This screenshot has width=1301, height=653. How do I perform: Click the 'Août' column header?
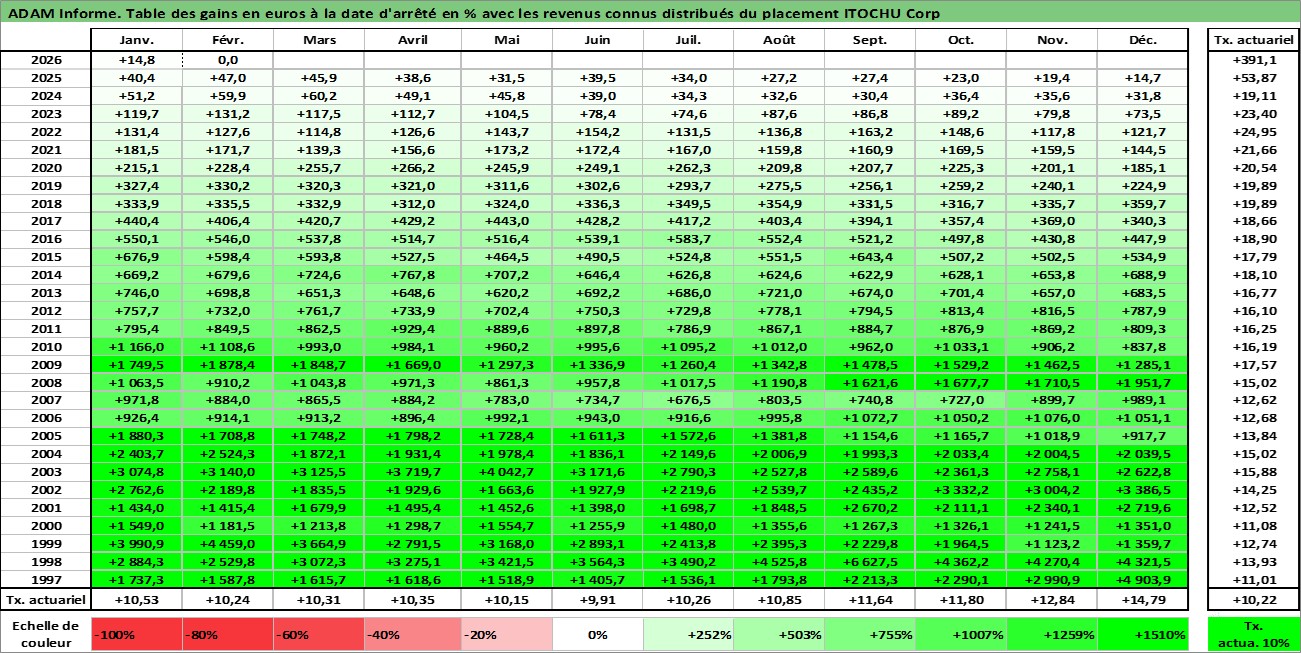click(779, 40)
